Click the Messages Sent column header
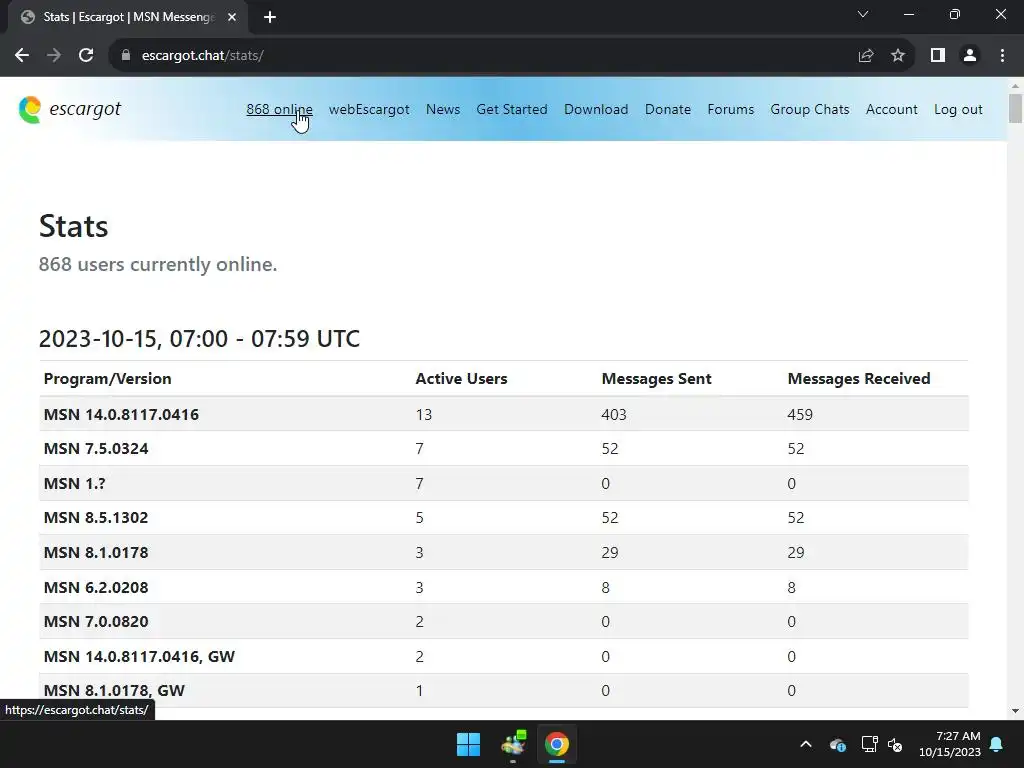 click(656, 379)
